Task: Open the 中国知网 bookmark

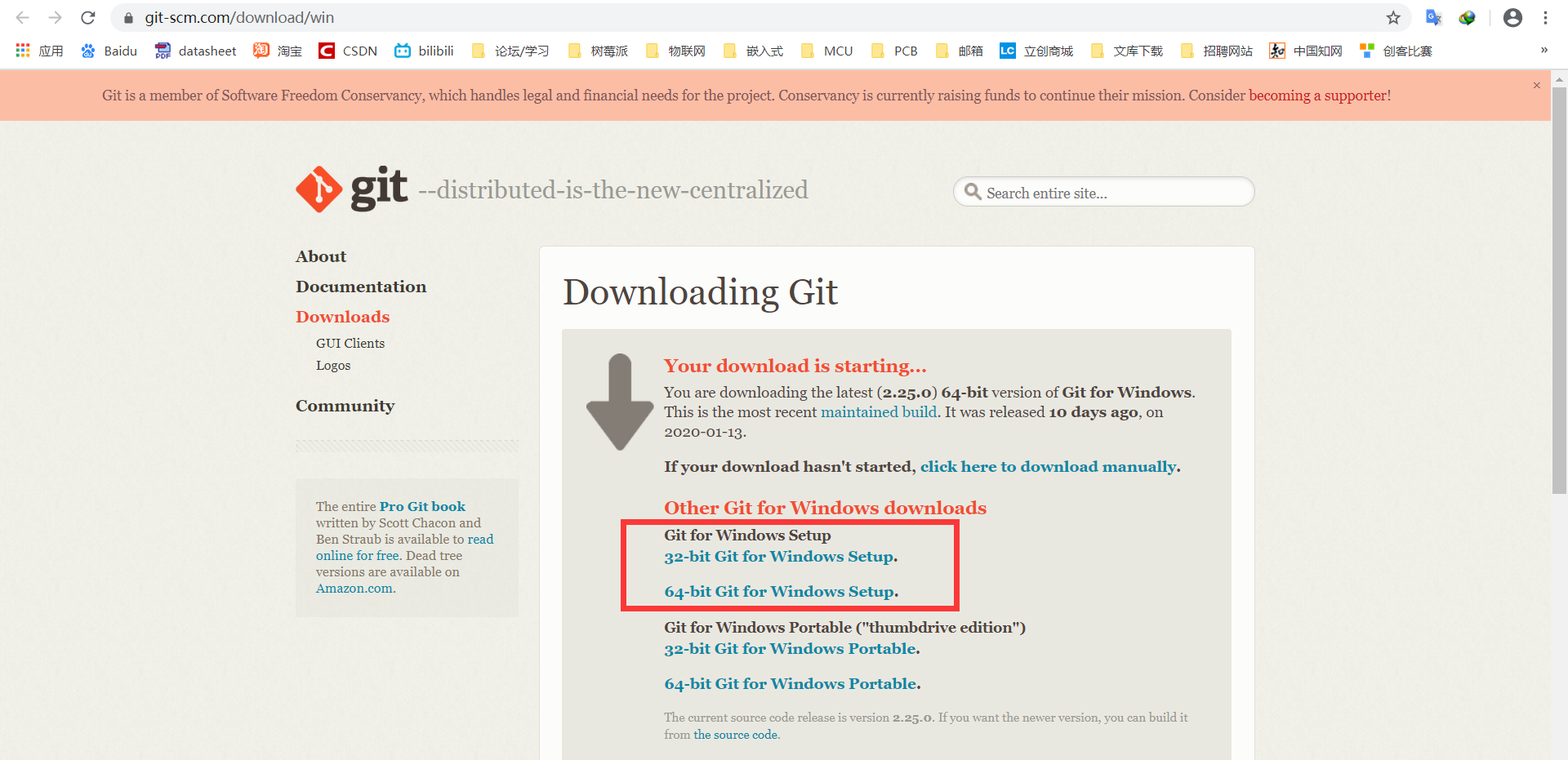Action: pos(1306,51)
